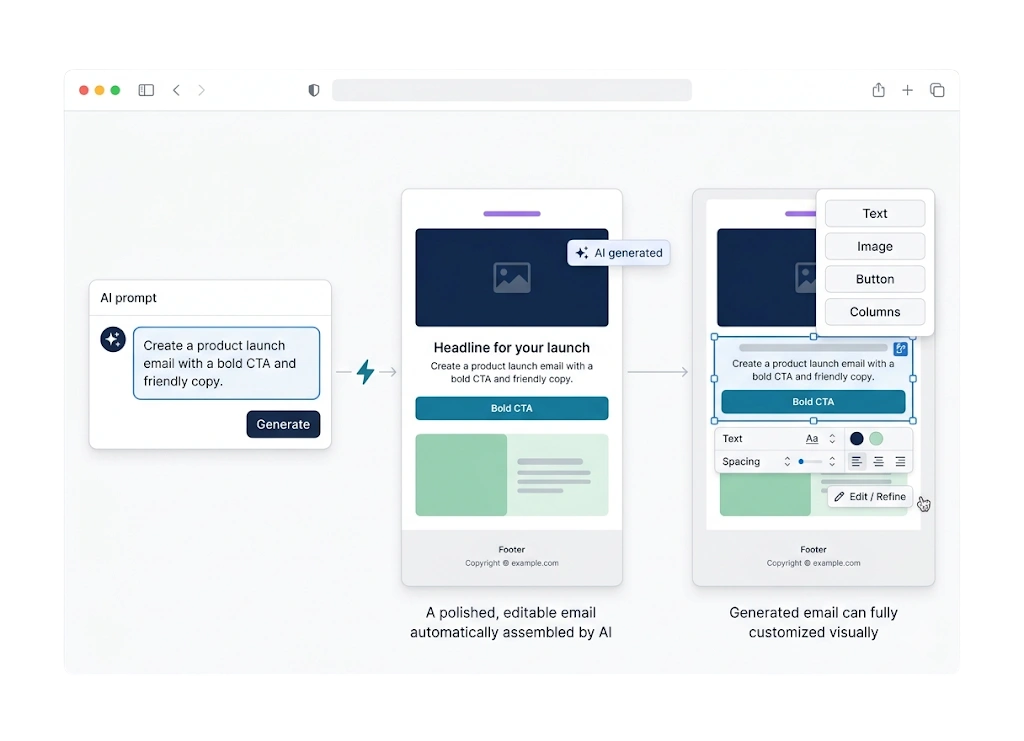Click the blue link icon on the selected block
Viewport: 1024px width, 741px height.
pyautogui.click(x=901, y=349)
